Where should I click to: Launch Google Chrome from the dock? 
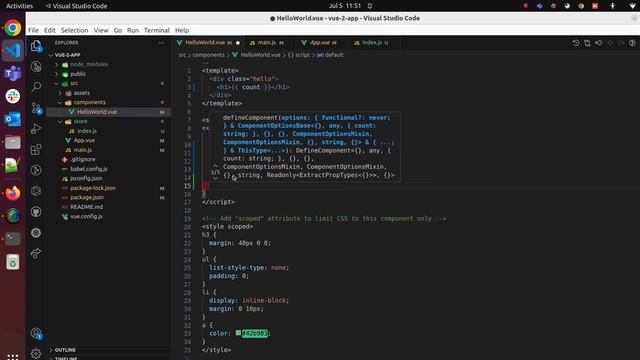click(x=13, y=28)
